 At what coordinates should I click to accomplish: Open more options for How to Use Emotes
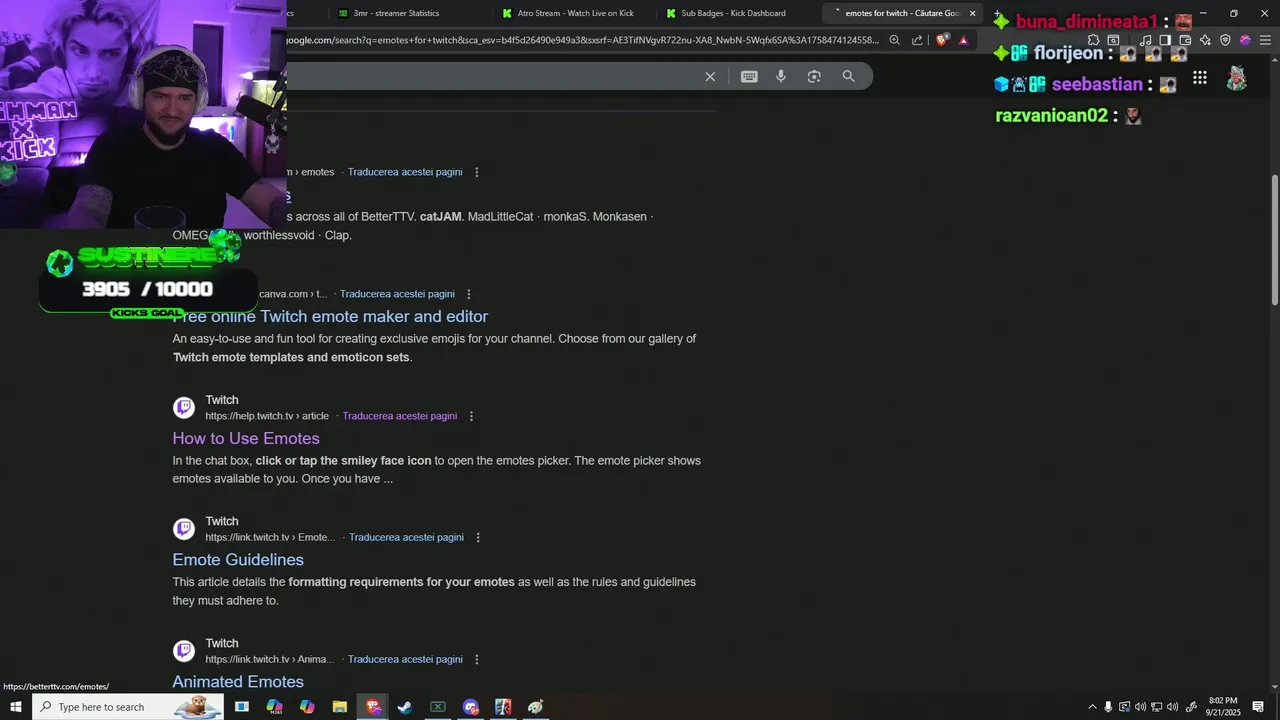[471, 416]
